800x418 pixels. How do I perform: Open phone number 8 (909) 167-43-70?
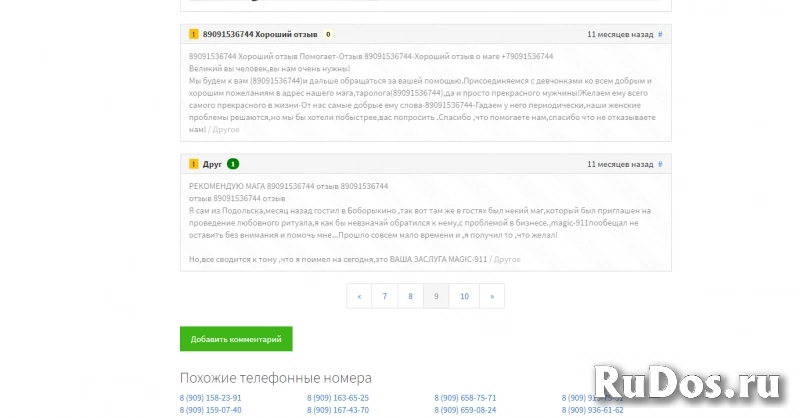[338, 410]
